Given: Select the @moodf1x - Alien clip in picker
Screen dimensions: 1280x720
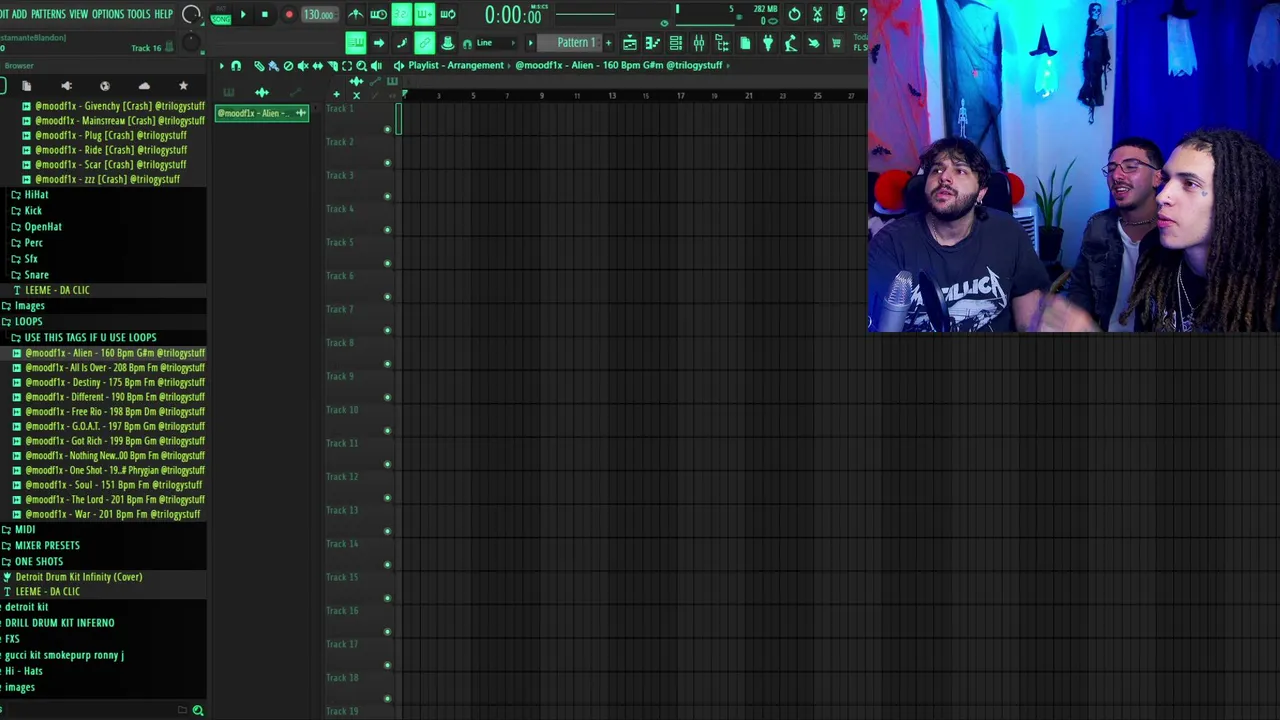Looking at the screenshot, I should [262, 113].
